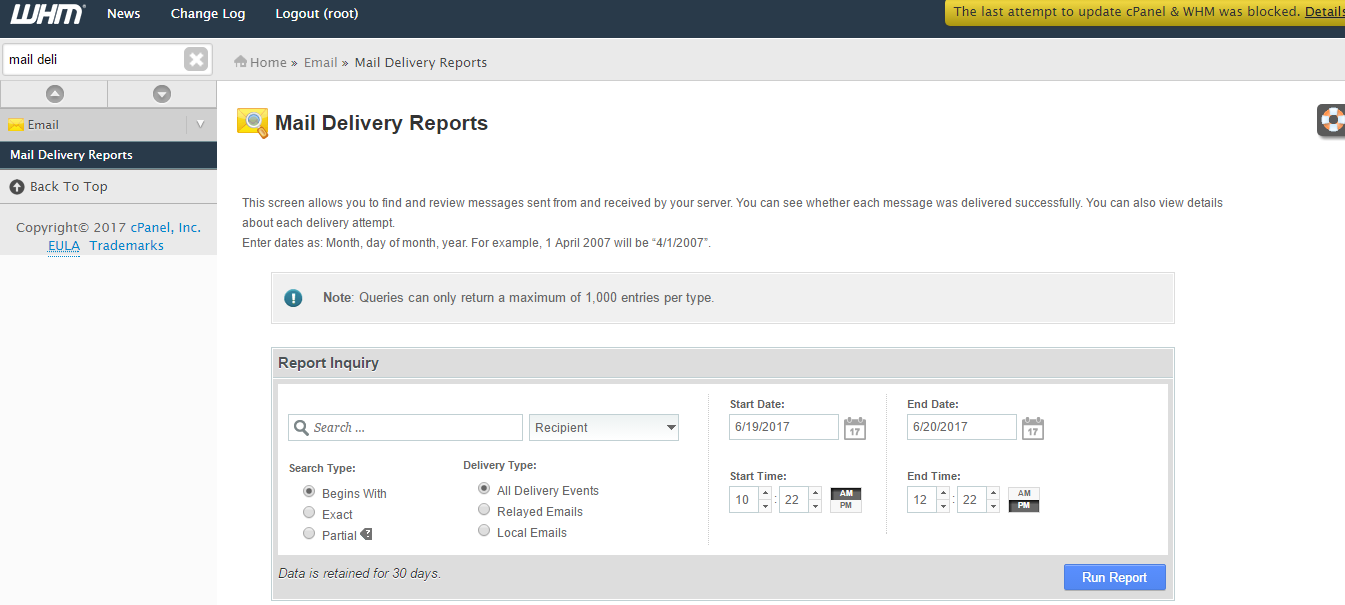
Task: Click the Start Time minute field
Action: pyautogui.click(x=794, y=499)
